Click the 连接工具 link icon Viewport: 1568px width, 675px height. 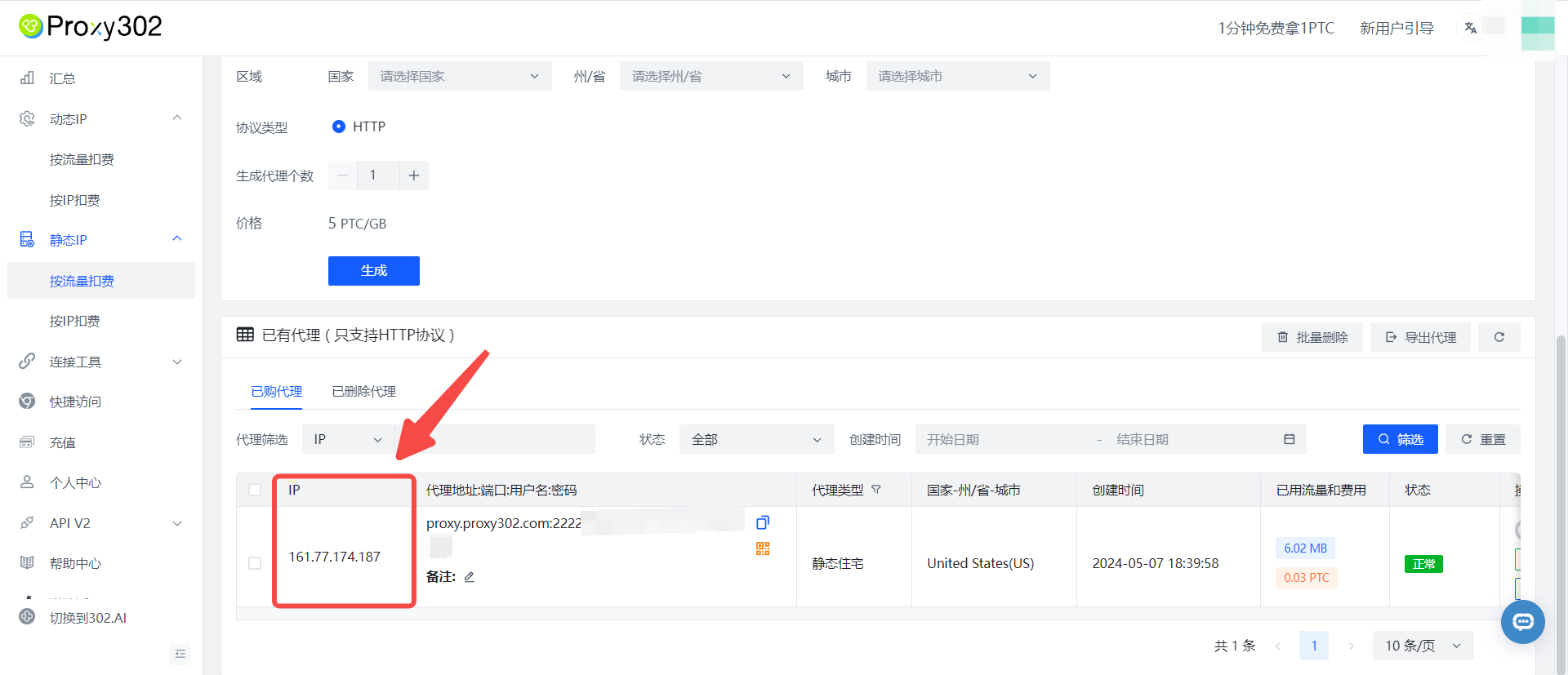coord(27,361)
